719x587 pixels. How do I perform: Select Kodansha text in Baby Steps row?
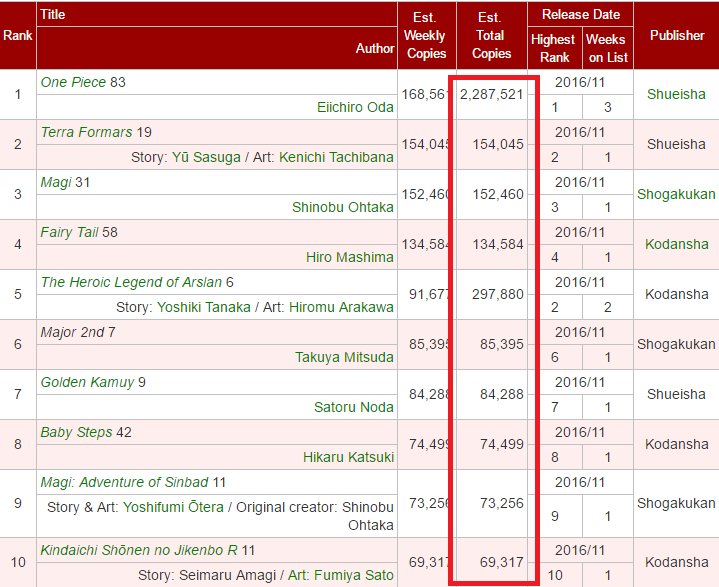676,444
